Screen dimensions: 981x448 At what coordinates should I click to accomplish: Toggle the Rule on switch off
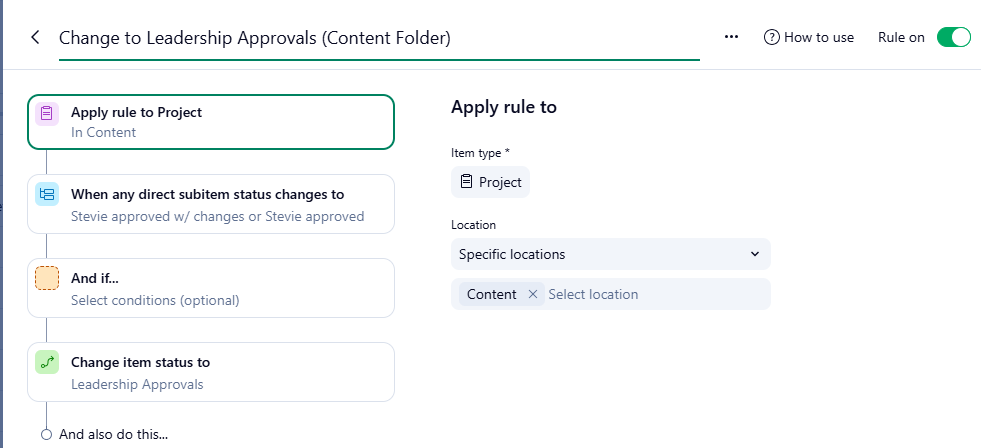(x=953, y=37)
